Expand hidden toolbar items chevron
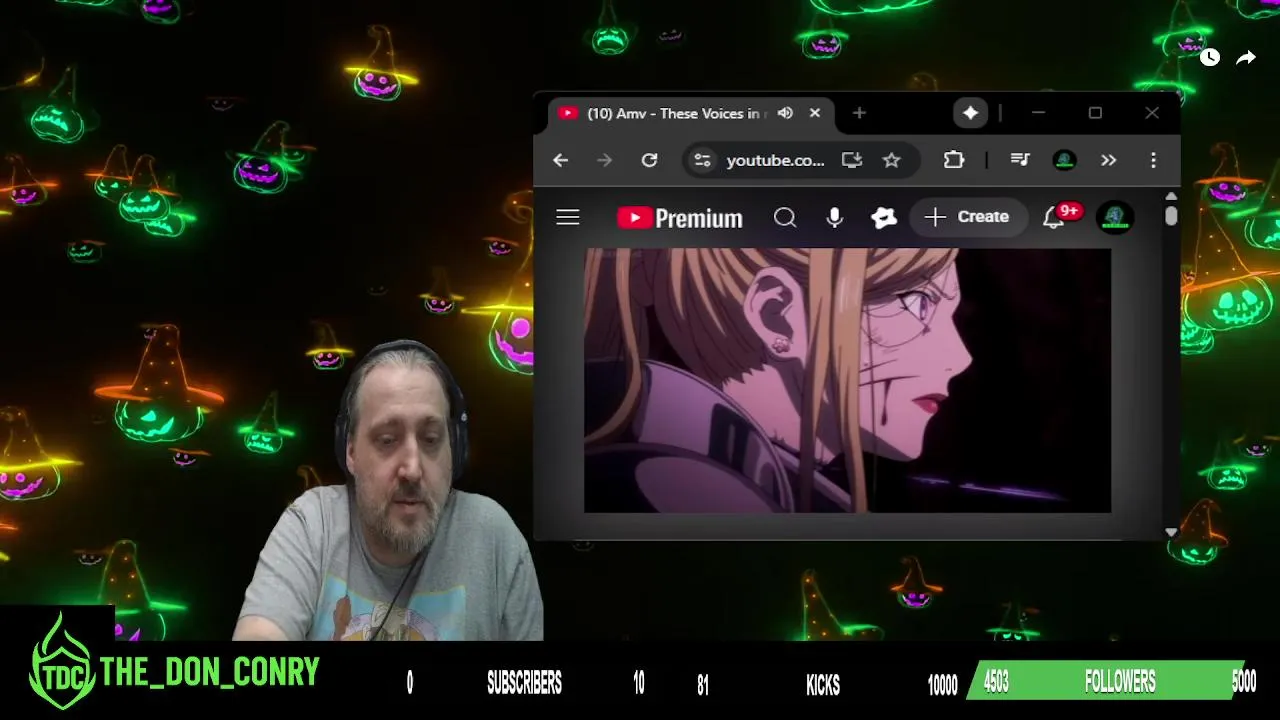Image resolution: width=1280 pixels, height=720 pixels. pyautogui.click(x=1108, y=160)
